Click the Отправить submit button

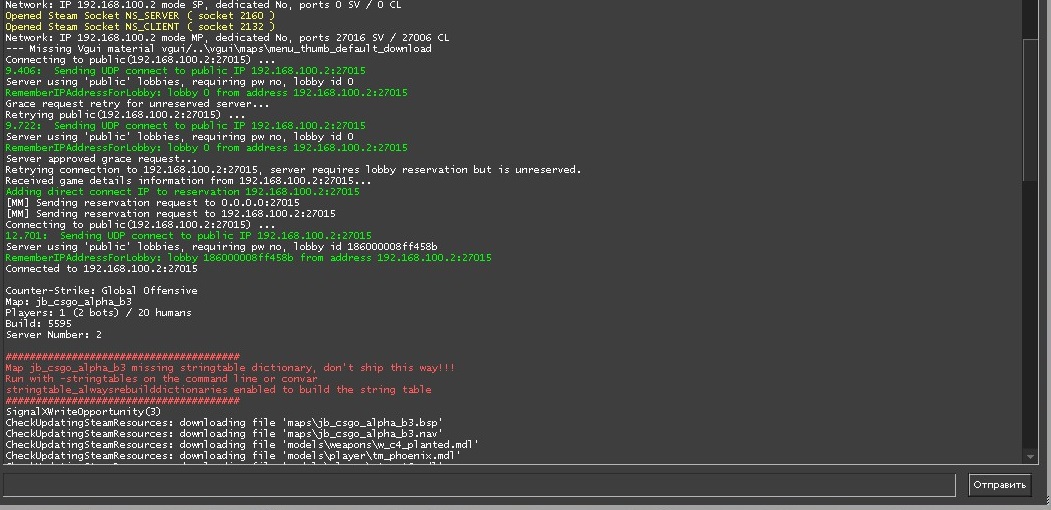[x=999, y=485]
